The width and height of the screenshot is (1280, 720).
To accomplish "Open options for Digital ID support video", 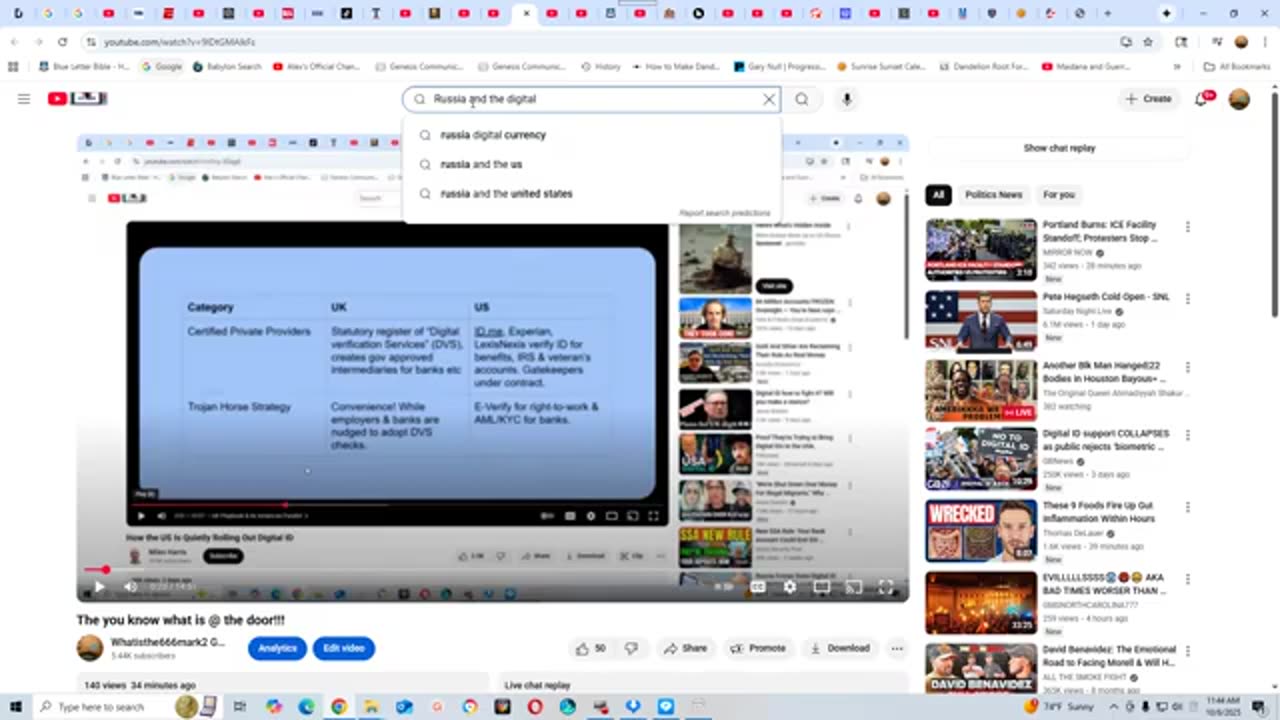I will coord(1188,436).
